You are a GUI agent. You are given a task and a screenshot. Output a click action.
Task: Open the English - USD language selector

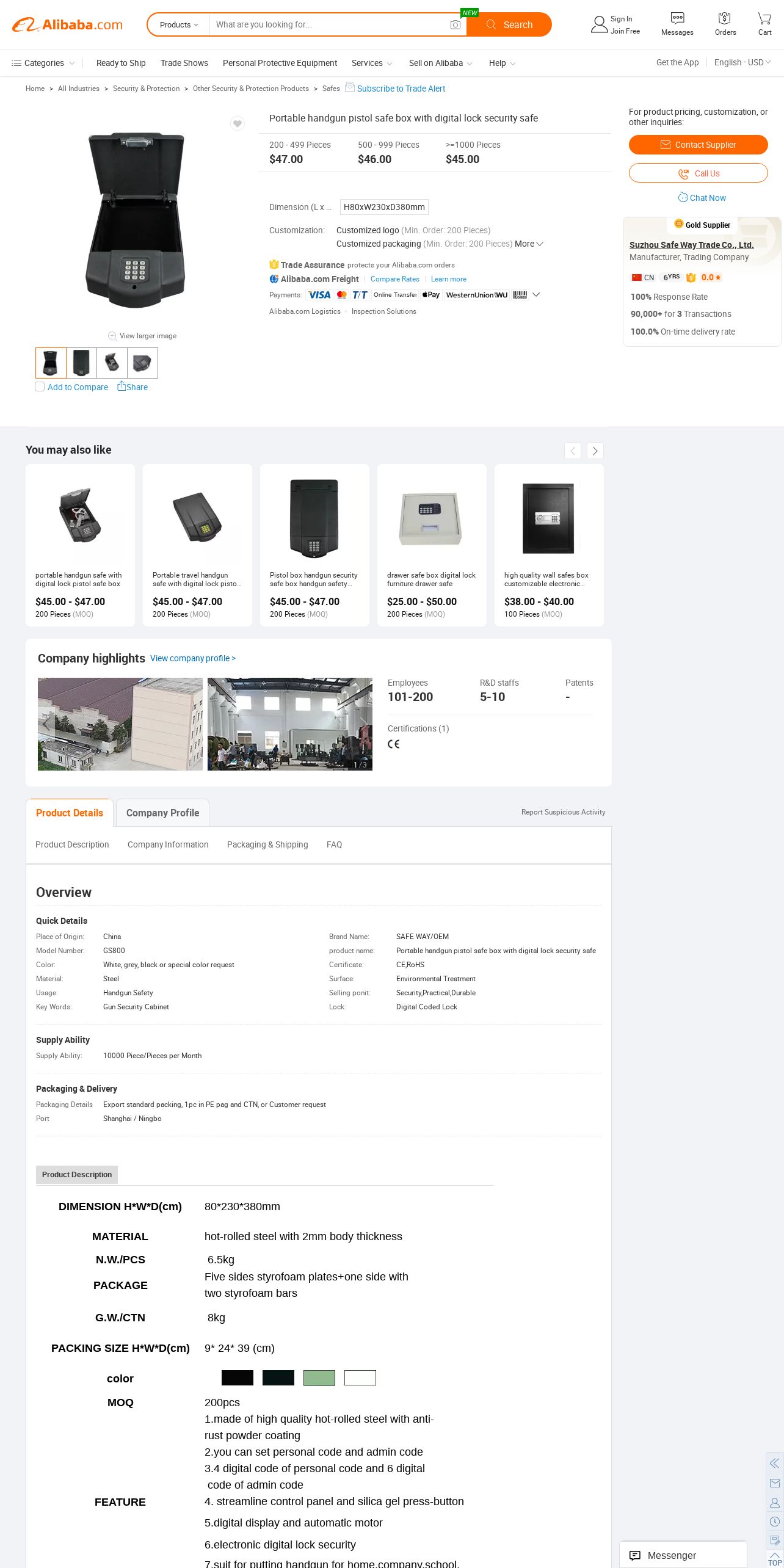[x=742, y=62]
